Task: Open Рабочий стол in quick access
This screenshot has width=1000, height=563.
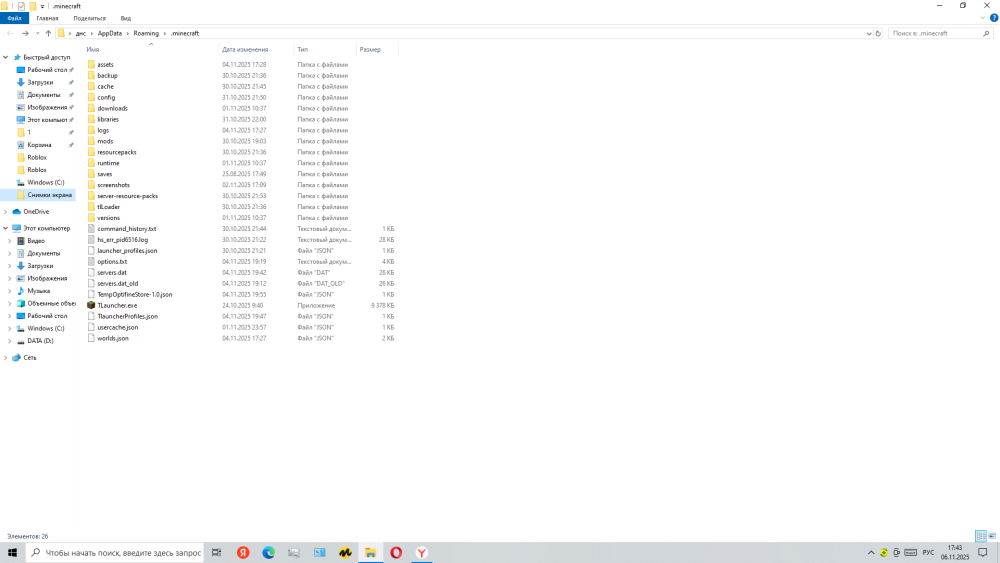Action: click(47, 70)
